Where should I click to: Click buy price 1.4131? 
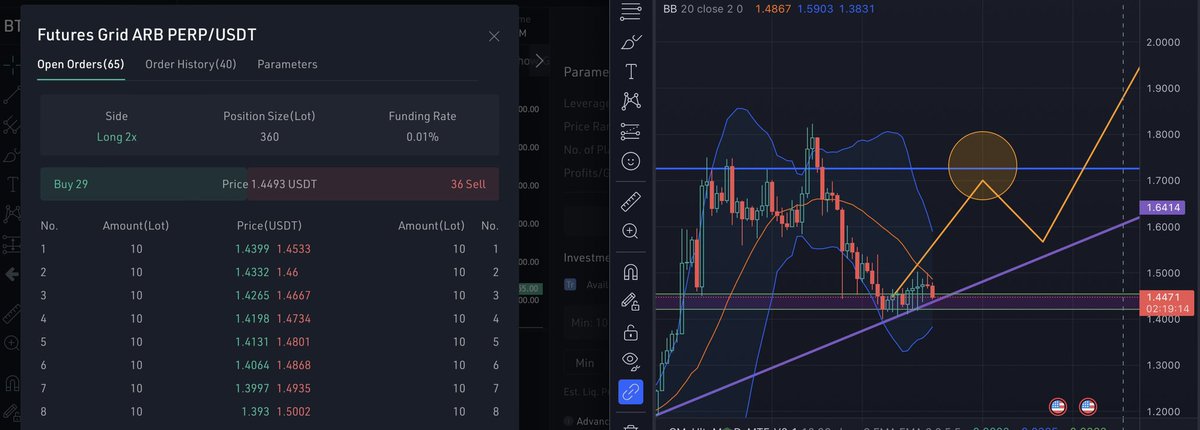(x=252, y=342)
